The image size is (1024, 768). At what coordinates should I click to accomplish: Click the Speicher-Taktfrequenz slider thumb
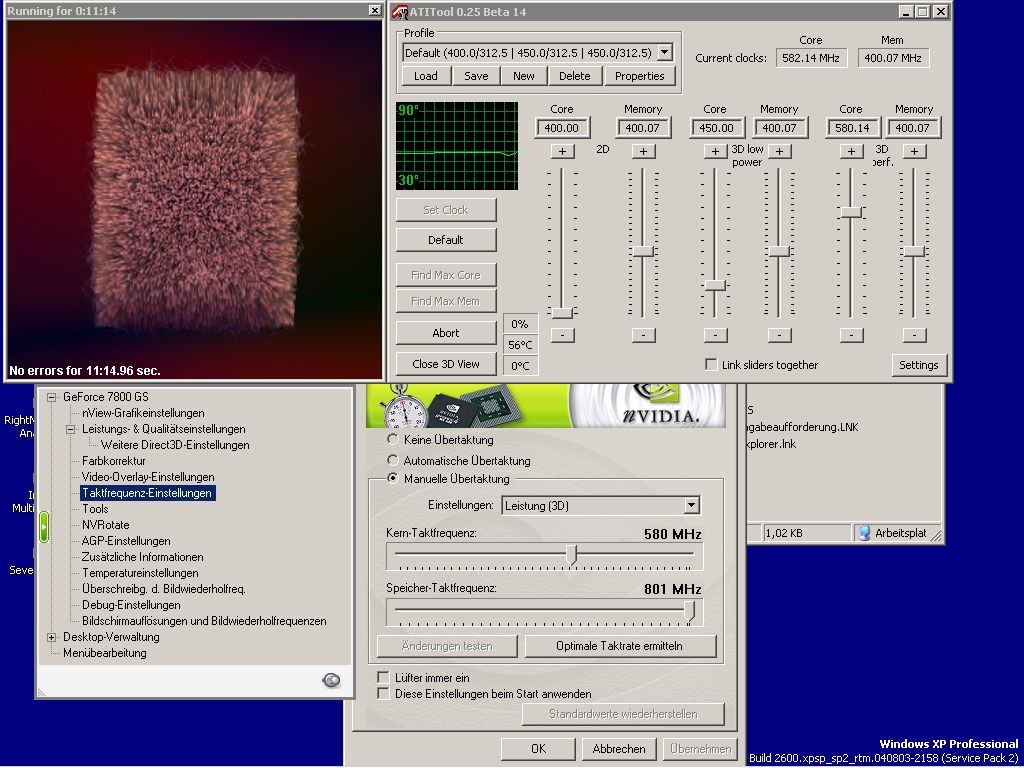click(x=689, y=610)
